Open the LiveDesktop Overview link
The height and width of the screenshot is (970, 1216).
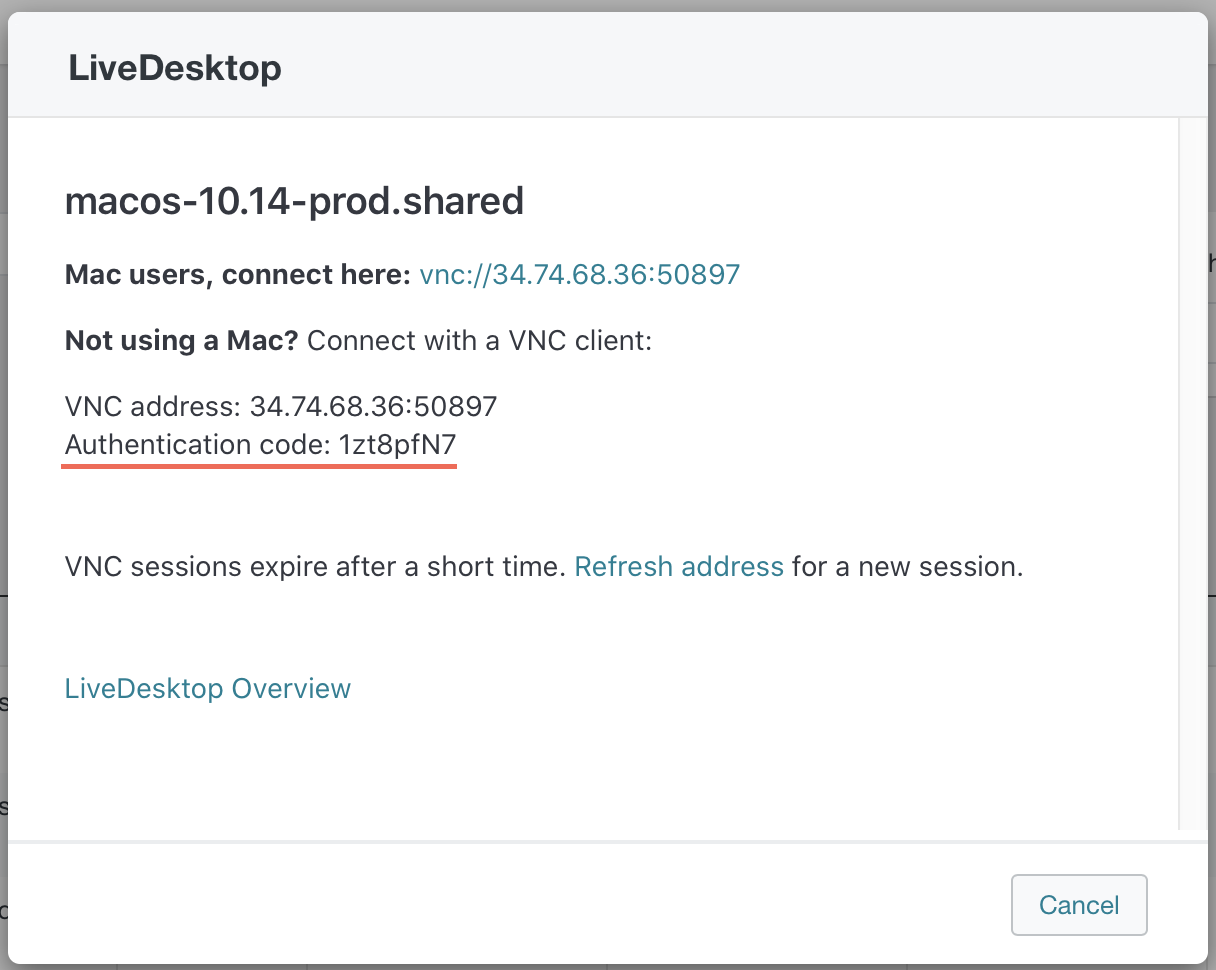click(207, 689)
